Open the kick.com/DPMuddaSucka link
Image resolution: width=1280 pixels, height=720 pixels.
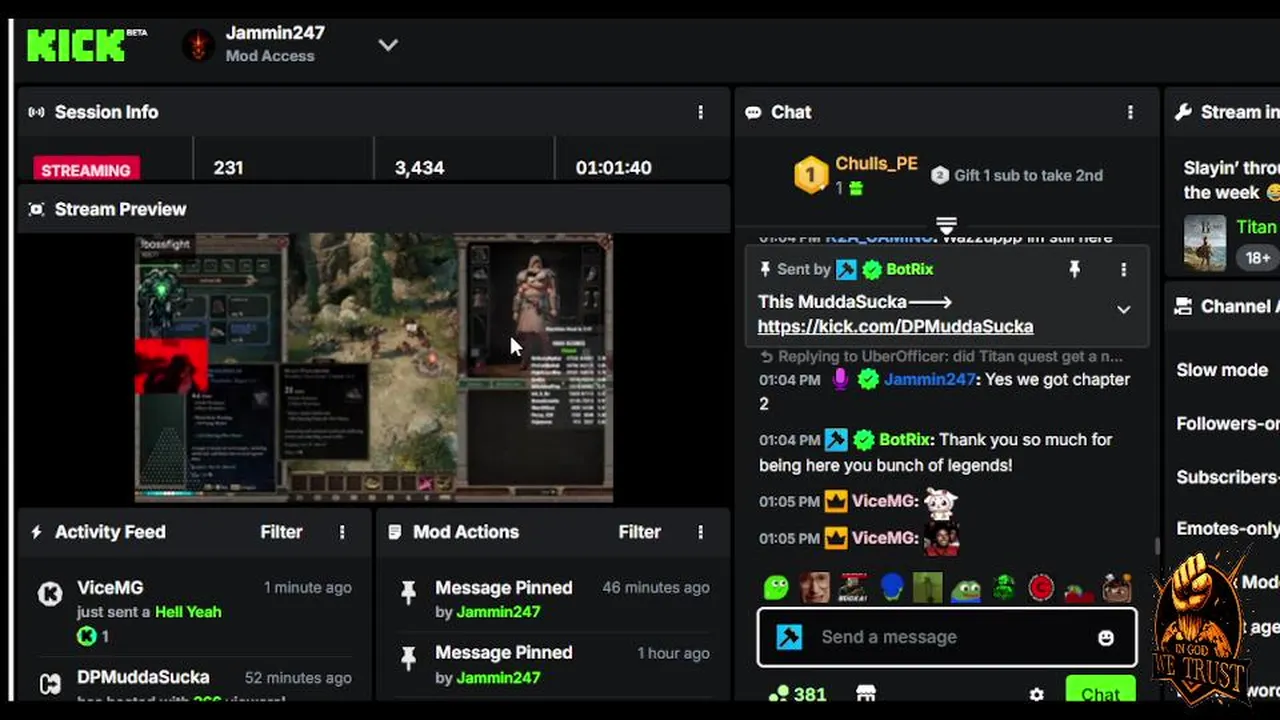tap(895, 327)
